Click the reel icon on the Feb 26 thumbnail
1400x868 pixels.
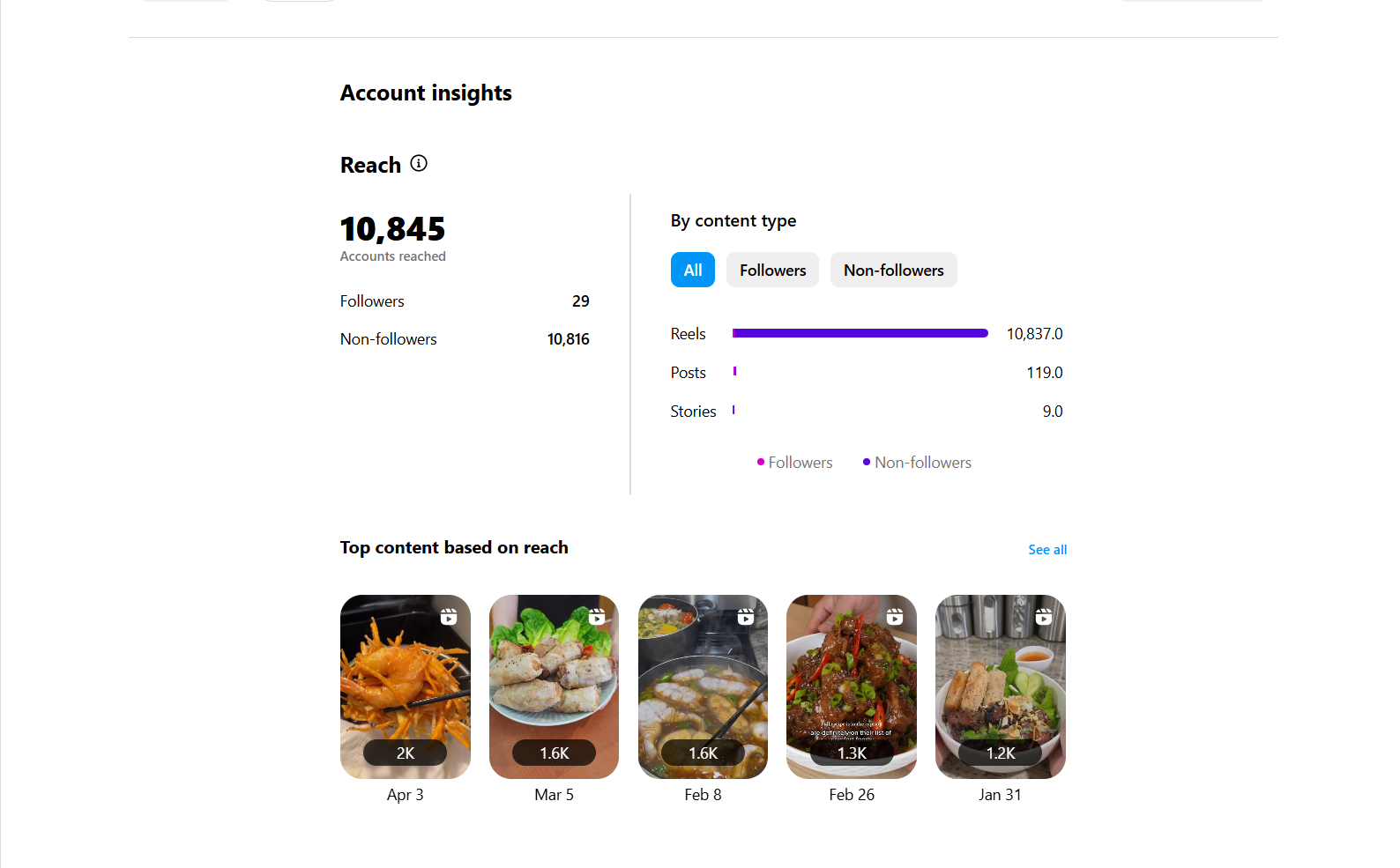click(x=895, y=617)
